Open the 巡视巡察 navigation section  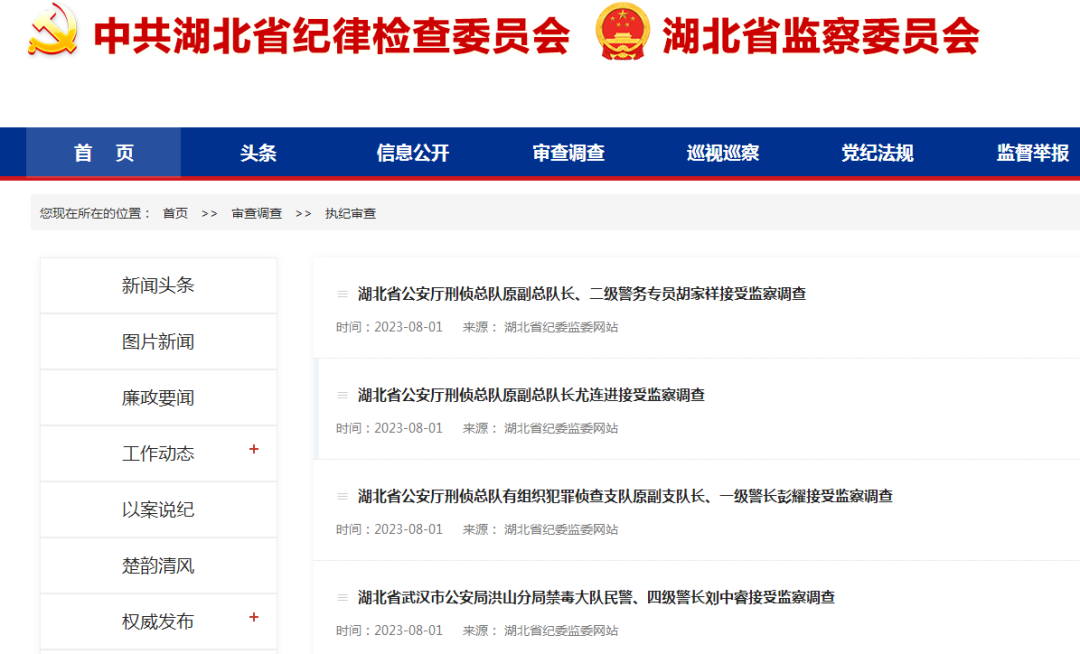722,152
